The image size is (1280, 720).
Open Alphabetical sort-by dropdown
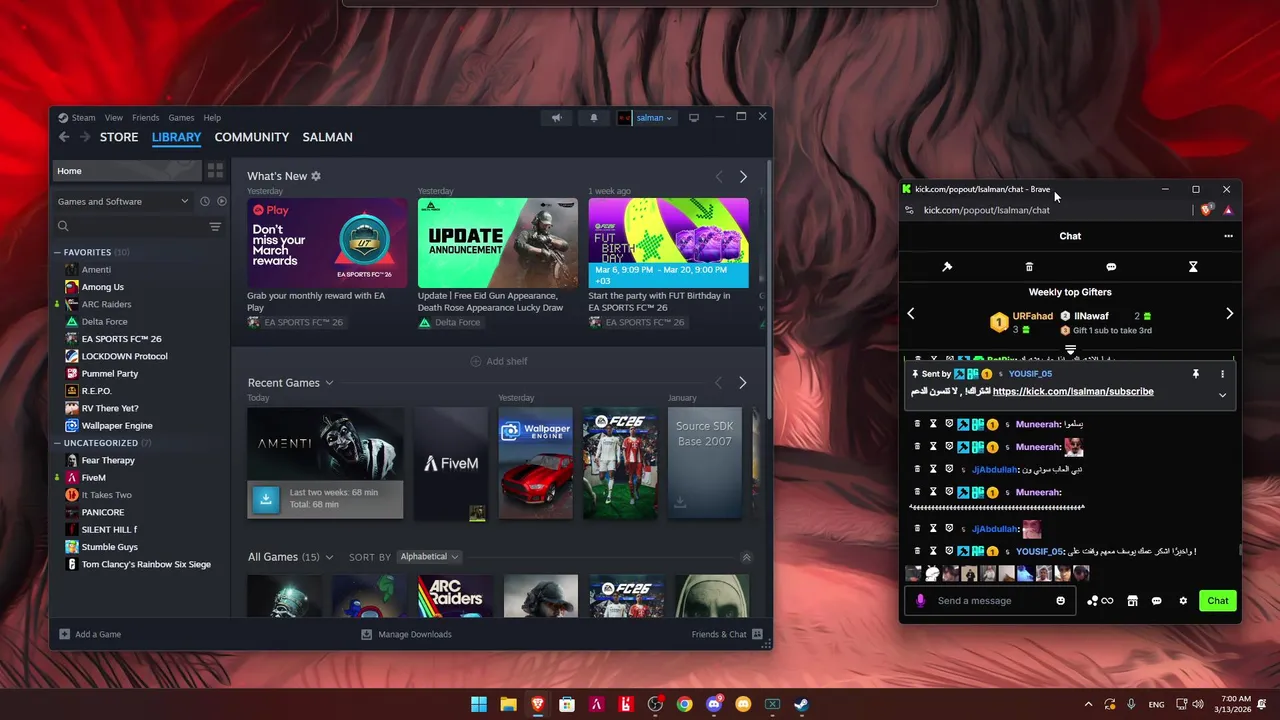429,557
